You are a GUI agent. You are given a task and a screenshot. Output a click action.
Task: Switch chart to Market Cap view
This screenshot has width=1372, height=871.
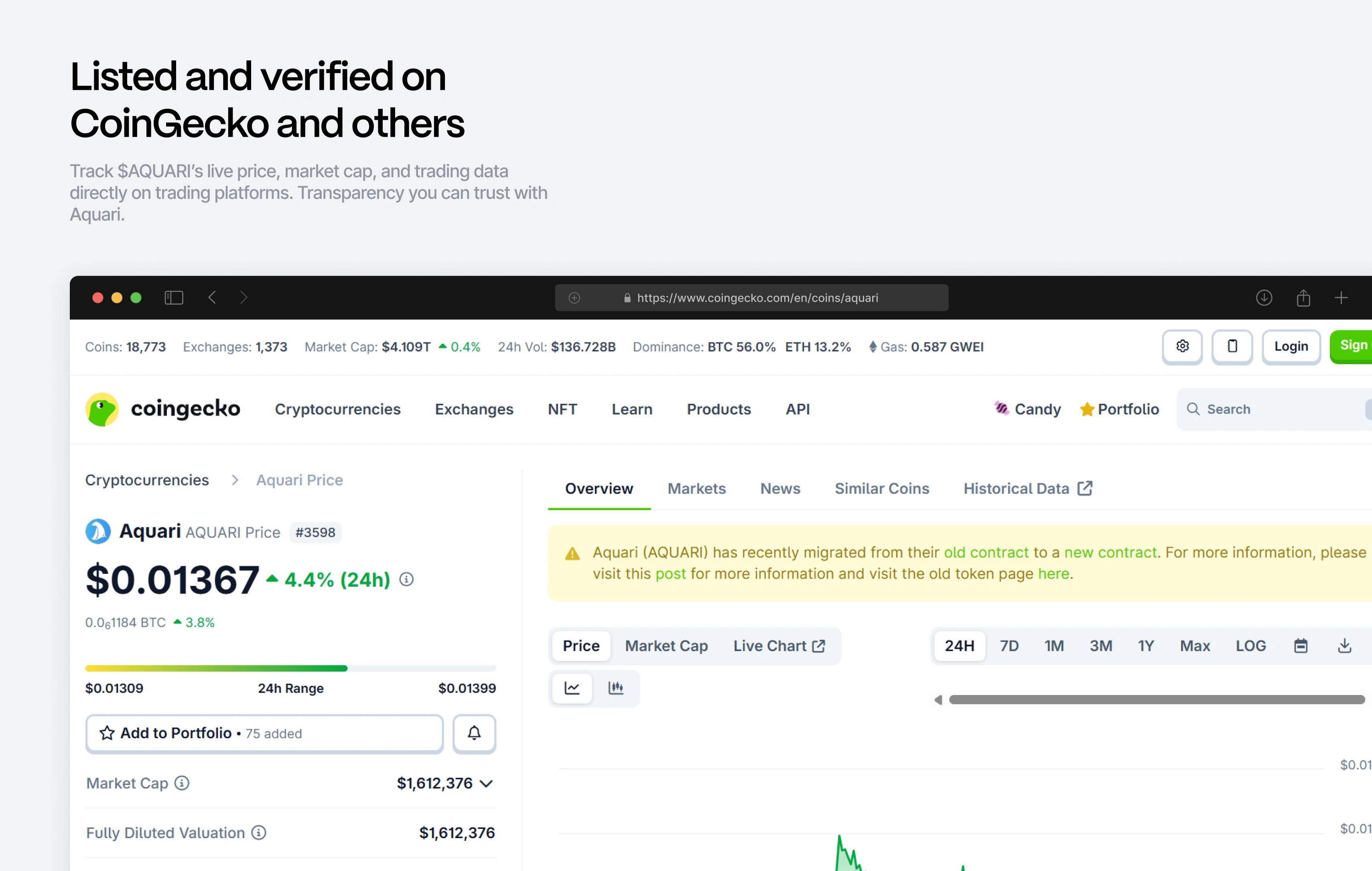click(x=666, y=645)
